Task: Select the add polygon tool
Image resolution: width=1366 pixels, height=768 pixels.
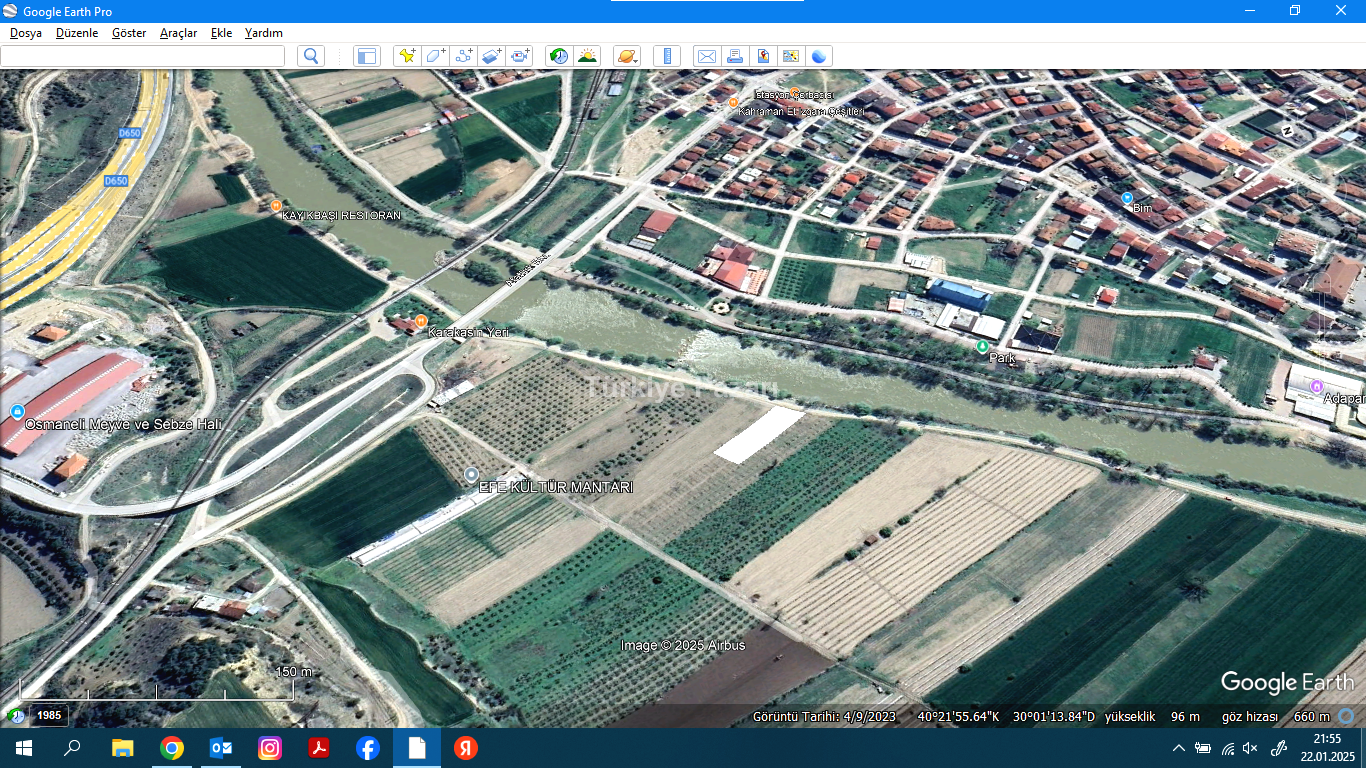Action: click(435, 56)
